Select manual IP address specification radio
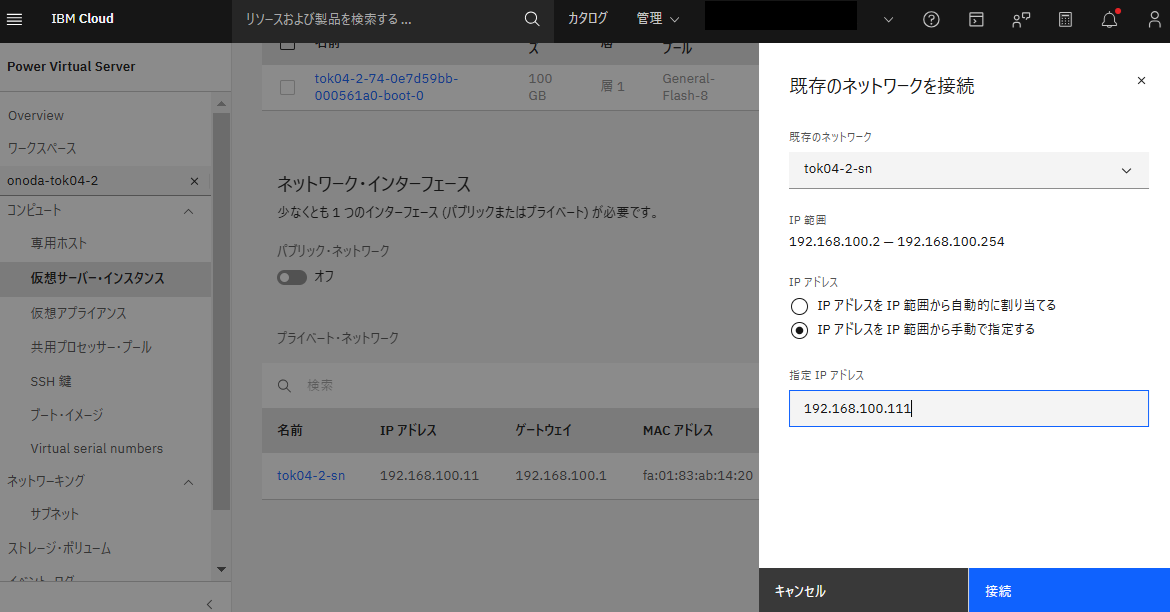Viewport: 1170px width, 612px height. [799, 330]
